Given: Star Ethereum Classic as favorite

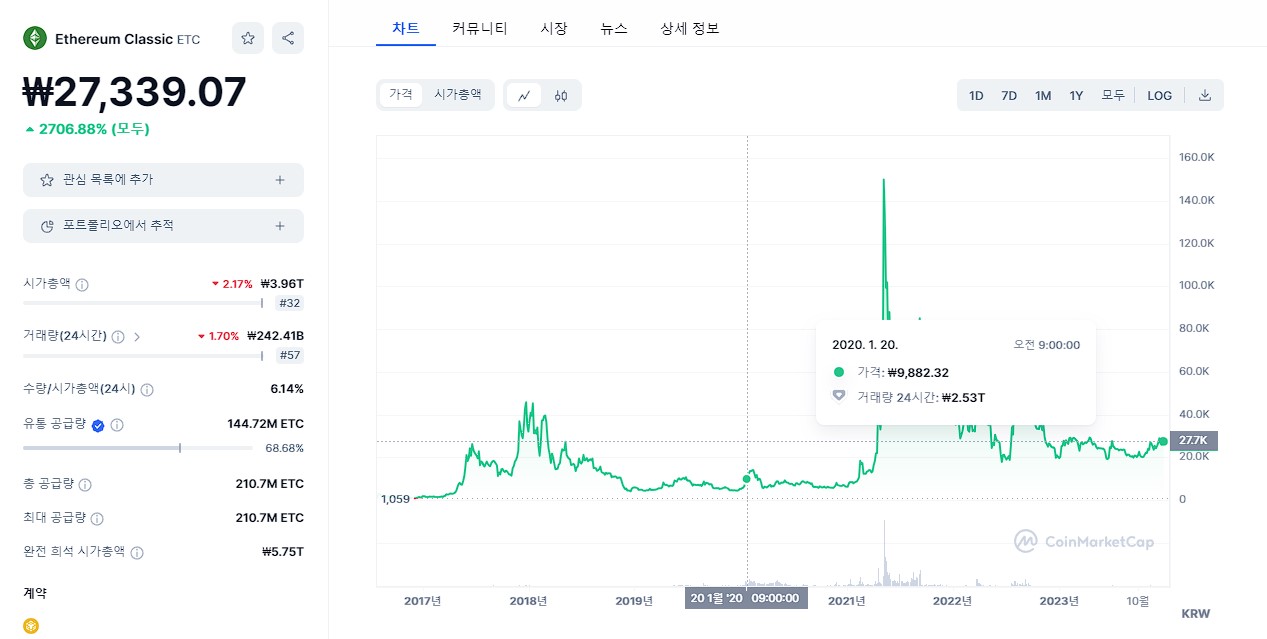Looking at the screenshot, I should coord(248,38).
